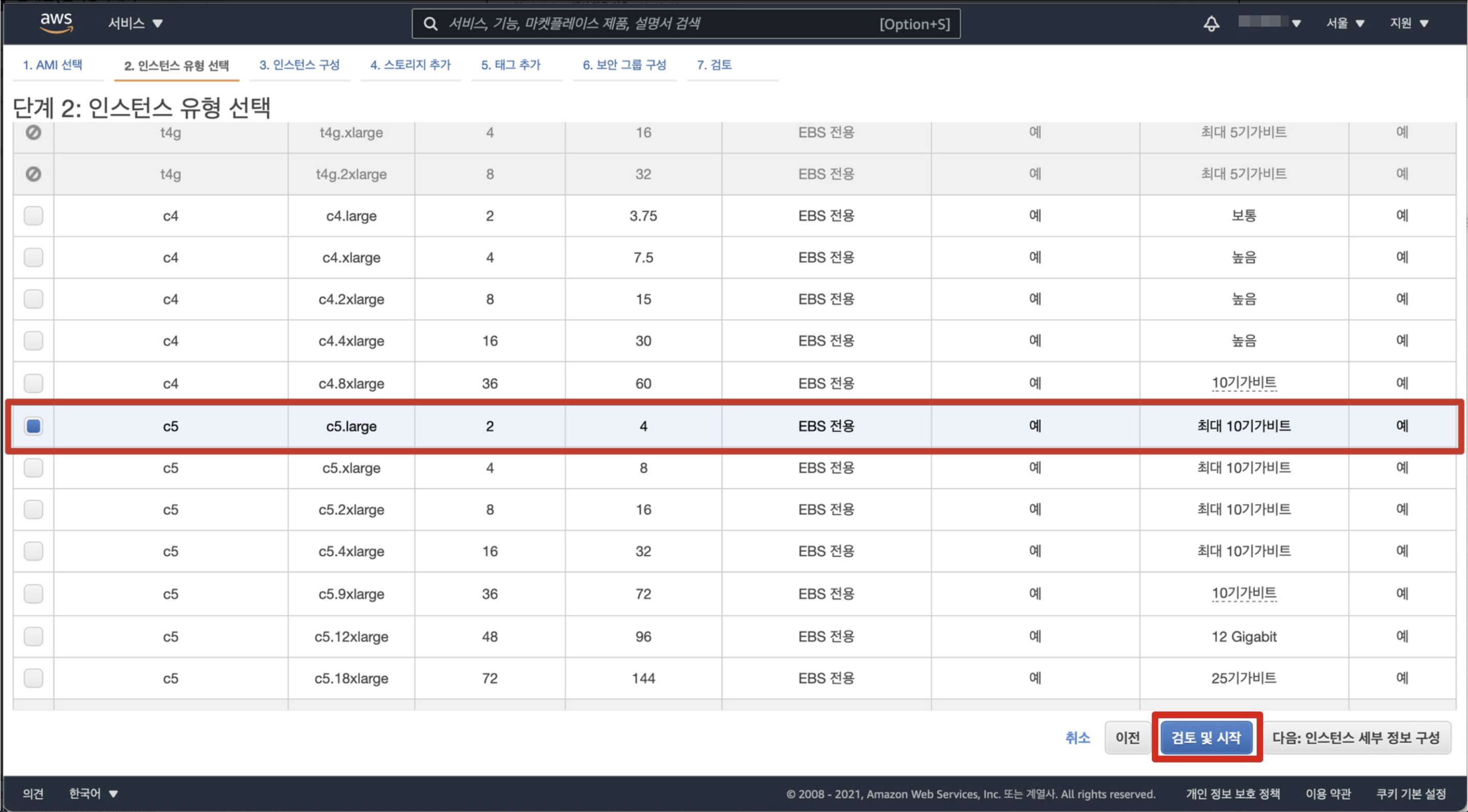Expand the 지원 support menu
1468x812 pixels.
[x=1408, y=24]
